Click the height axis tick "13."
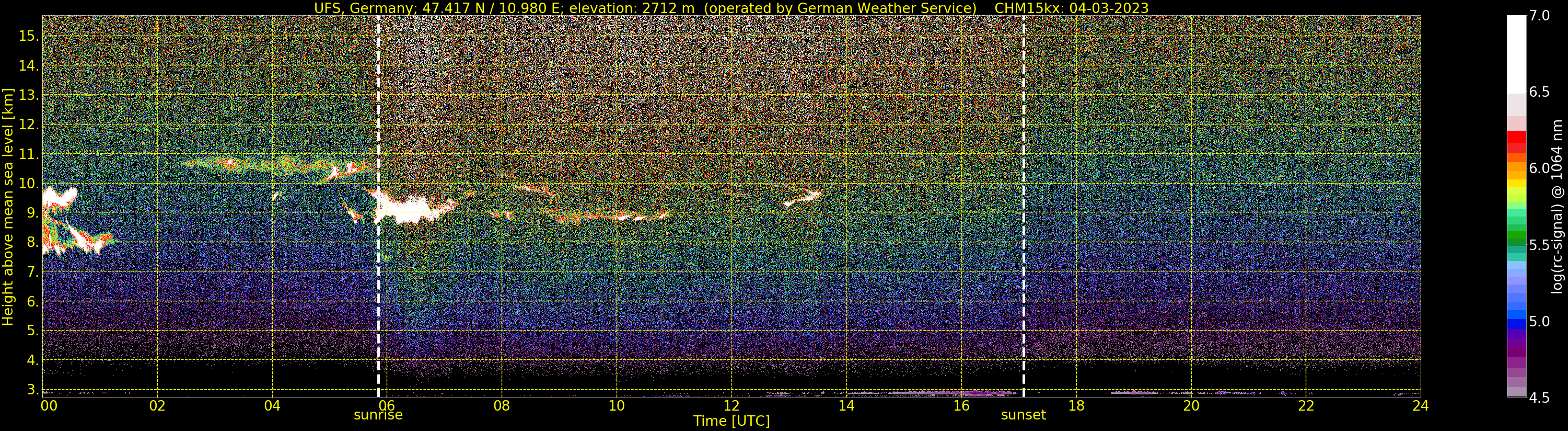This screenshot has width=1568, height=431. tap(29, 95)
